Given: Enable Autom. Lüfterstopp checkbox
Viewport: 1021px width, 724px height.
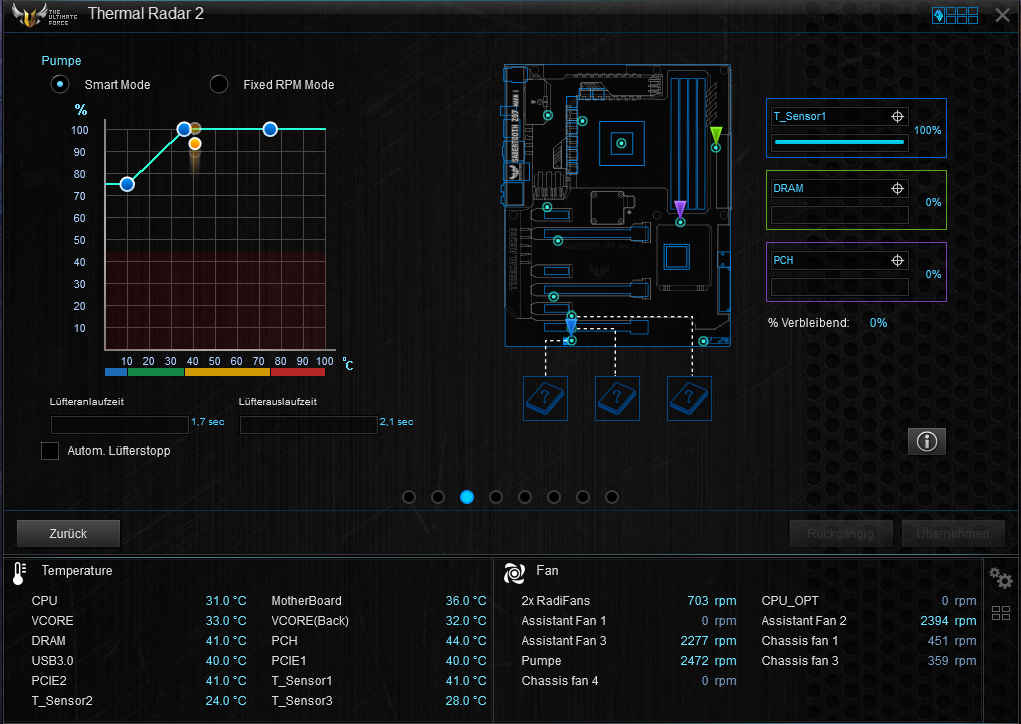Looking at the screenshot, I should tap(50, 451).
